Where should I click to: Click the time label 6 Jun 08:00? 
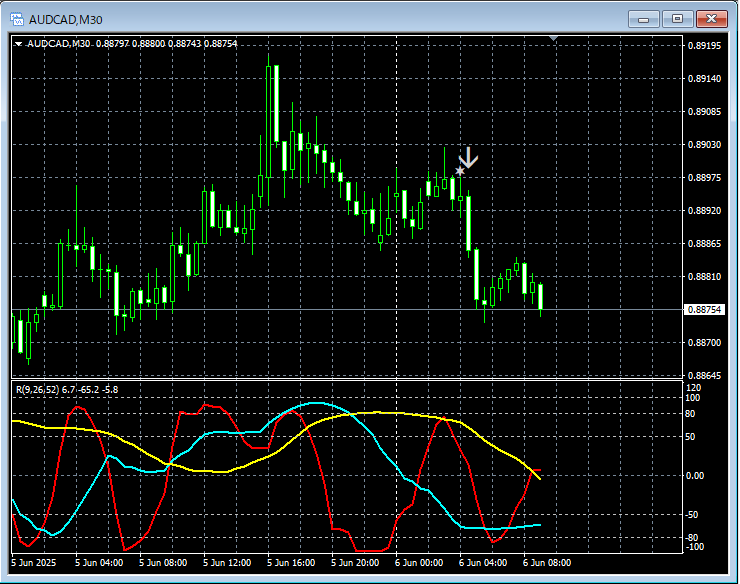pos(547,563)
